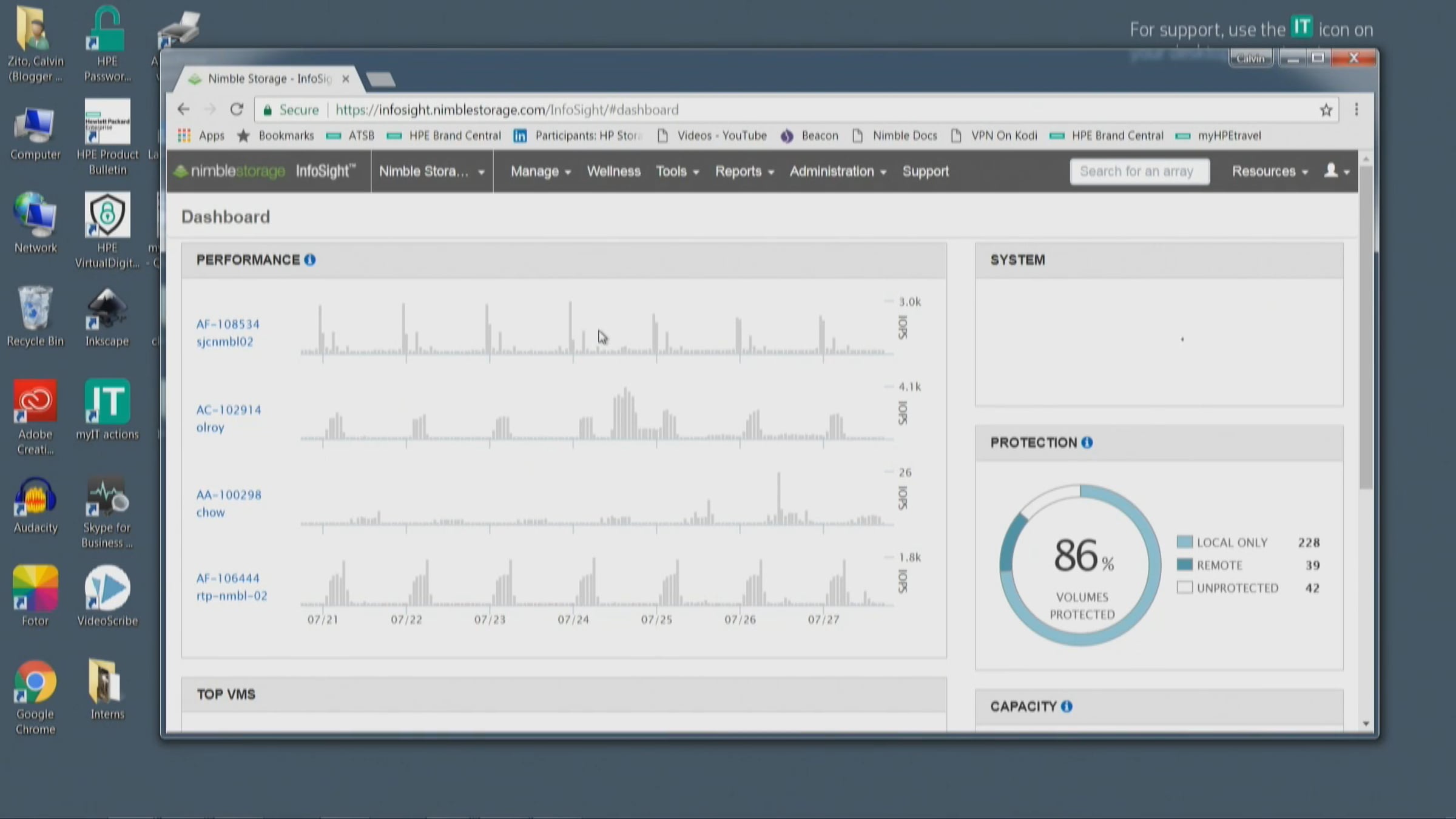Click the Protection info icon
This screenshot has height=819, width=1456.
pos(1087,442)
